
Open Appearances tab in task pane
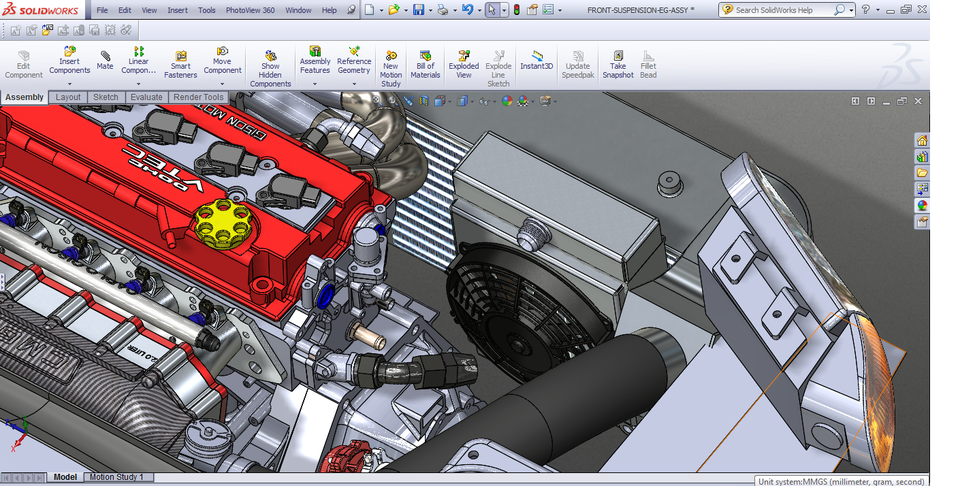click(x=922, y=206)
